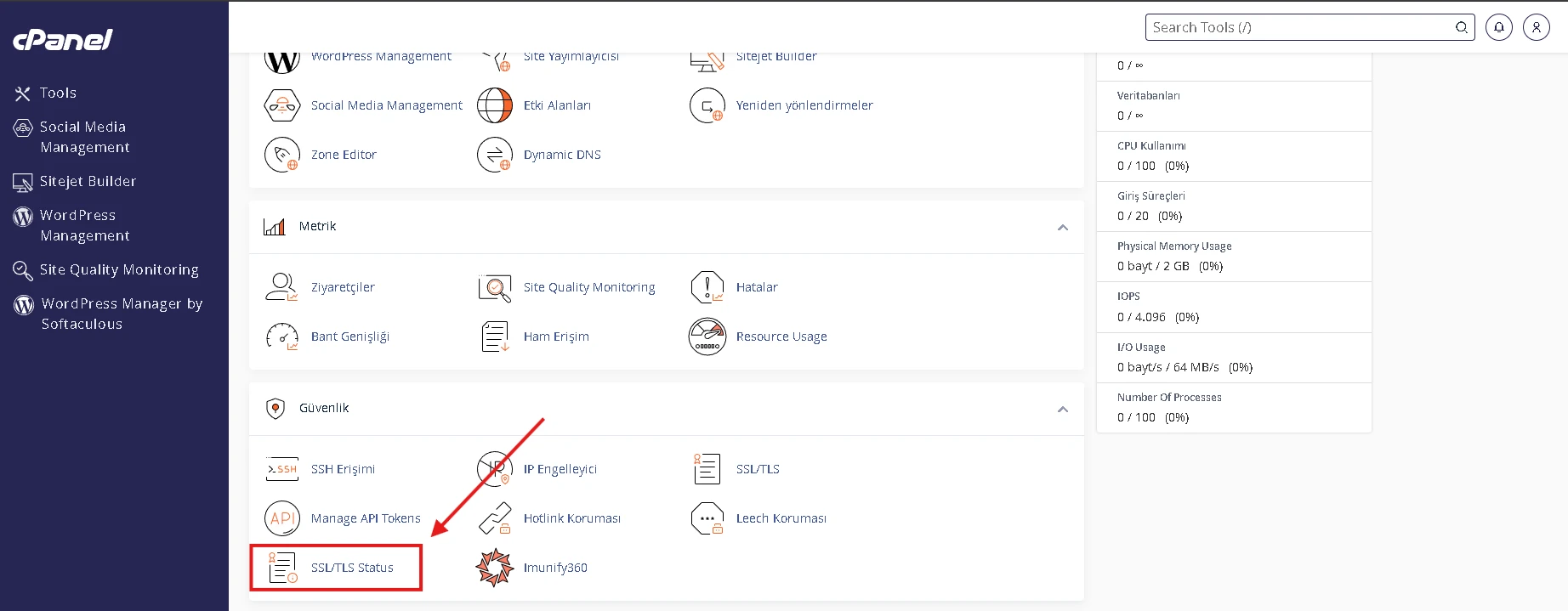Click the Bant Genişliği icon
This screenshot has height=611, width=1568.
click(282, 337)
